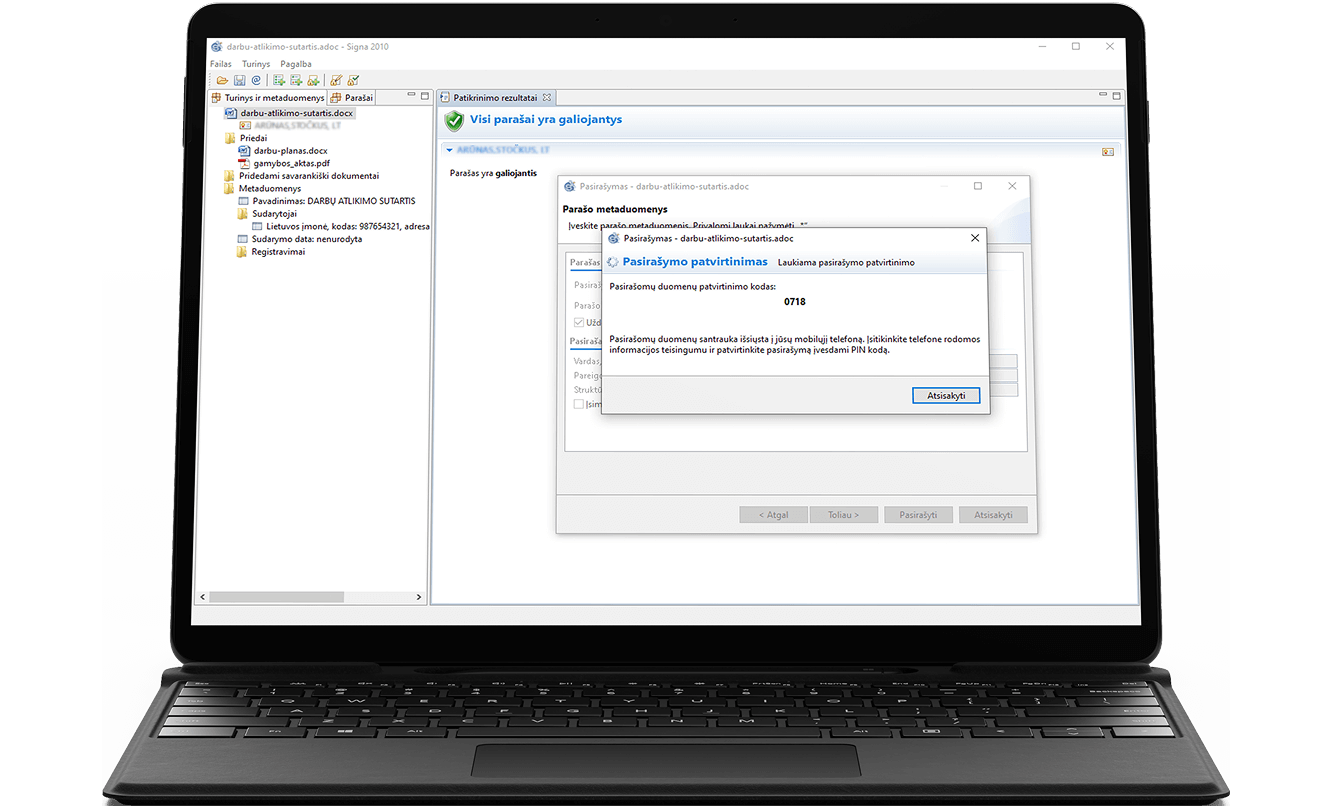The image size is (1332, 806).
Task: Click the greyed Atsisakyti button in the wizard
Action: (x=993, y=515)
